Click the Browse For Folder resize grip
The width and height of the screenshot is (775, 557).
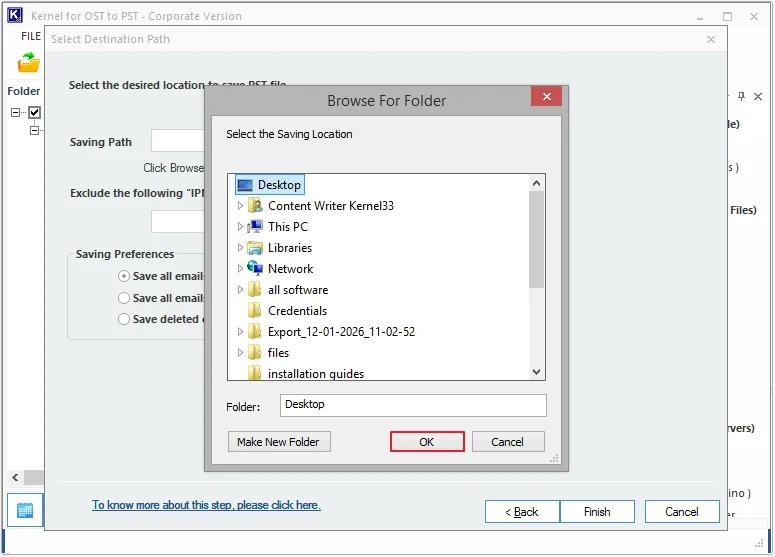click(555, 459)
